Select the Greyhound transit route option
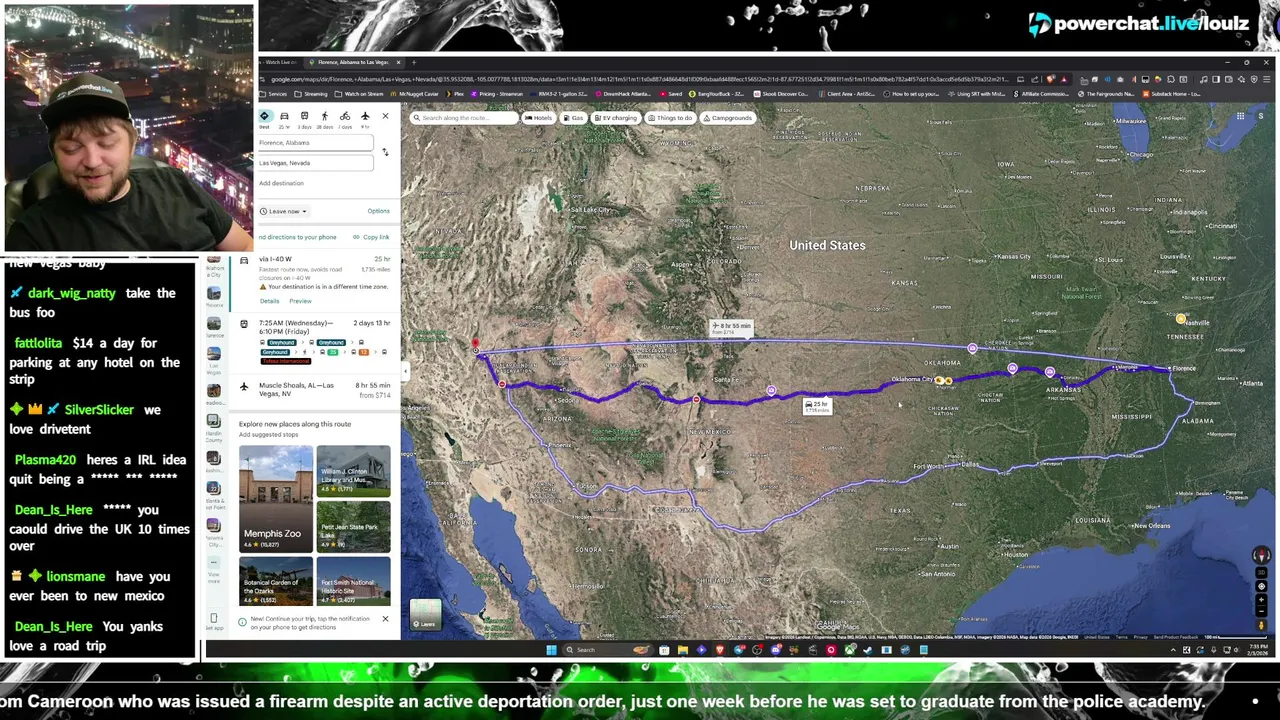The image size is (1280, 720). click(x=315, y=341)
